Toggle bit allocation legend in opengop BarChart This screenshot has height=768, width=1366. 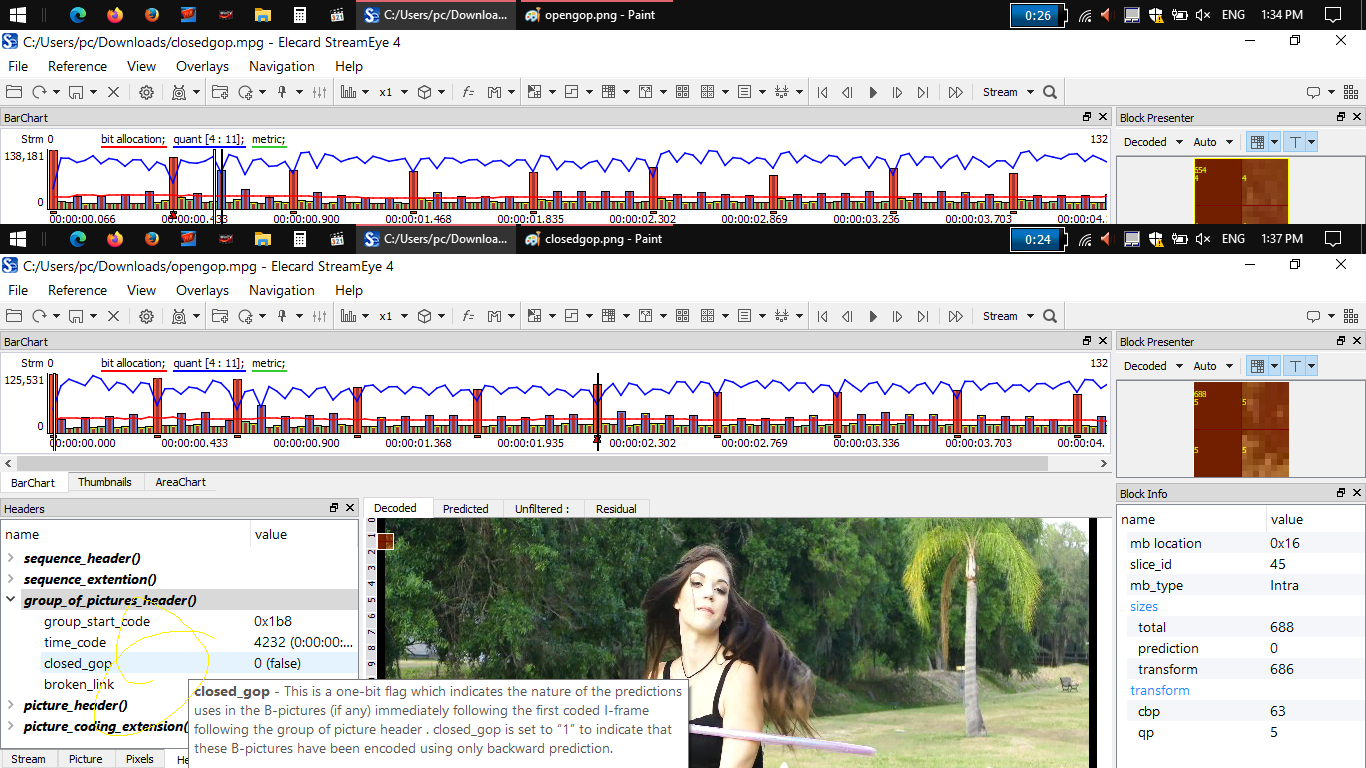click(133, 364)
